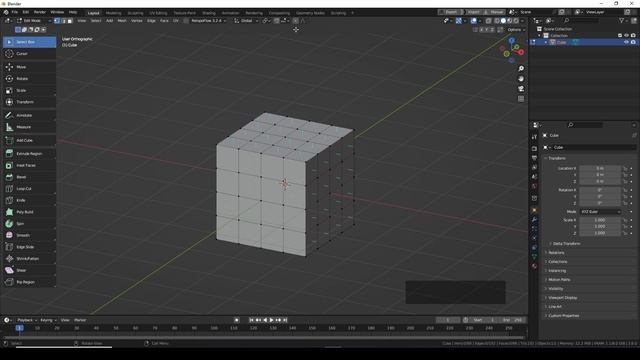Select the Rip Region tool
The width and height of the screenshot is (640, 360).
coord(29,282)
